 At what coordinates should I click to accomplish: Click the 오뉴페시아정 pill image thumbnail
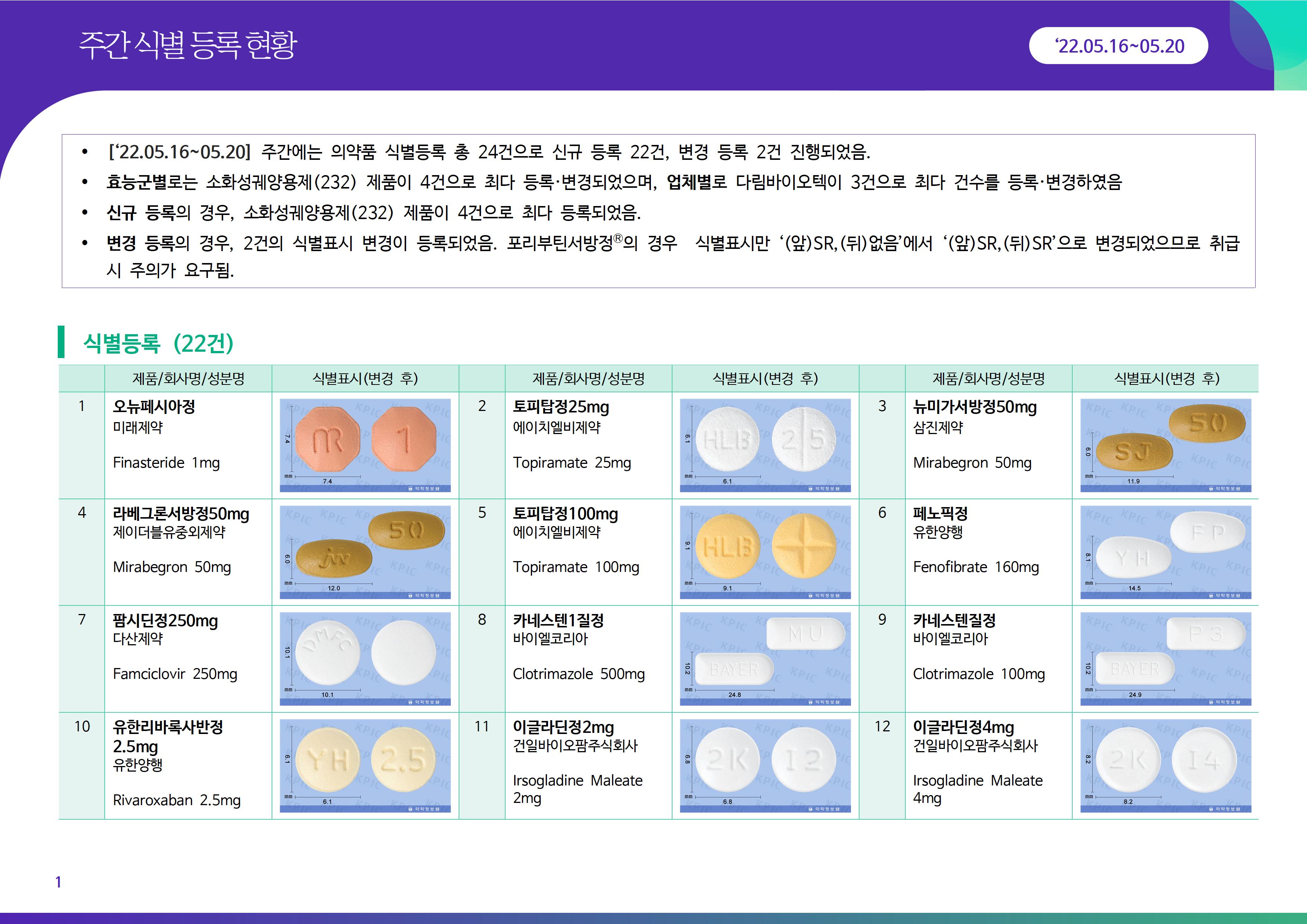(x=365, y=444)
